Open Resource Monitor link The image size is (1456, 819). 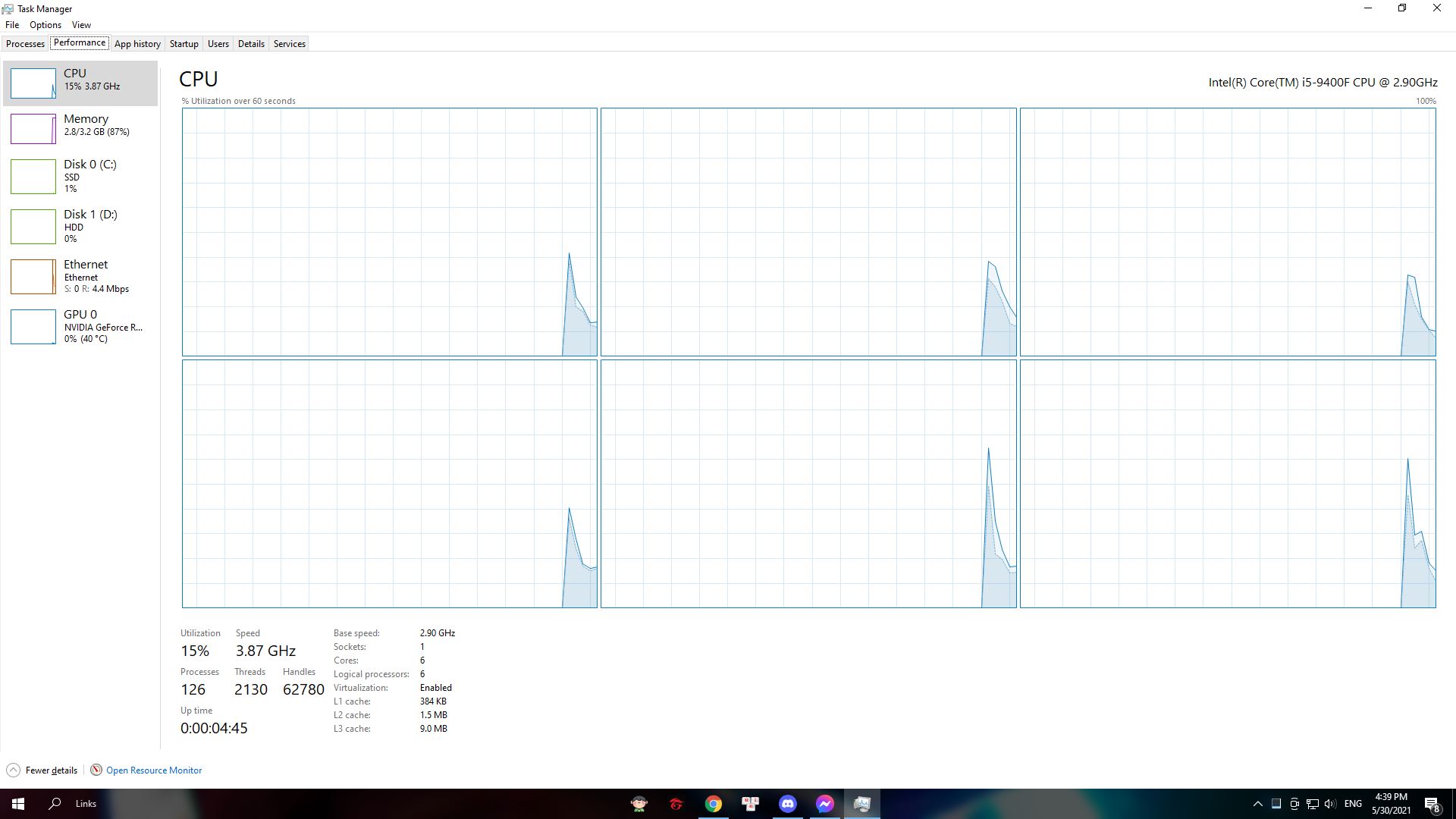(x=154, y=770)
